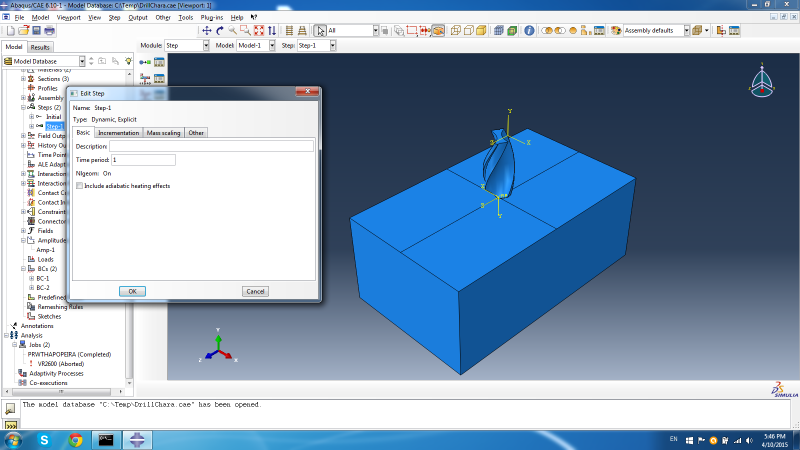Print the viewport with printer icon
The width and height of the screenshot is (800, 450).
click(49, 31)
